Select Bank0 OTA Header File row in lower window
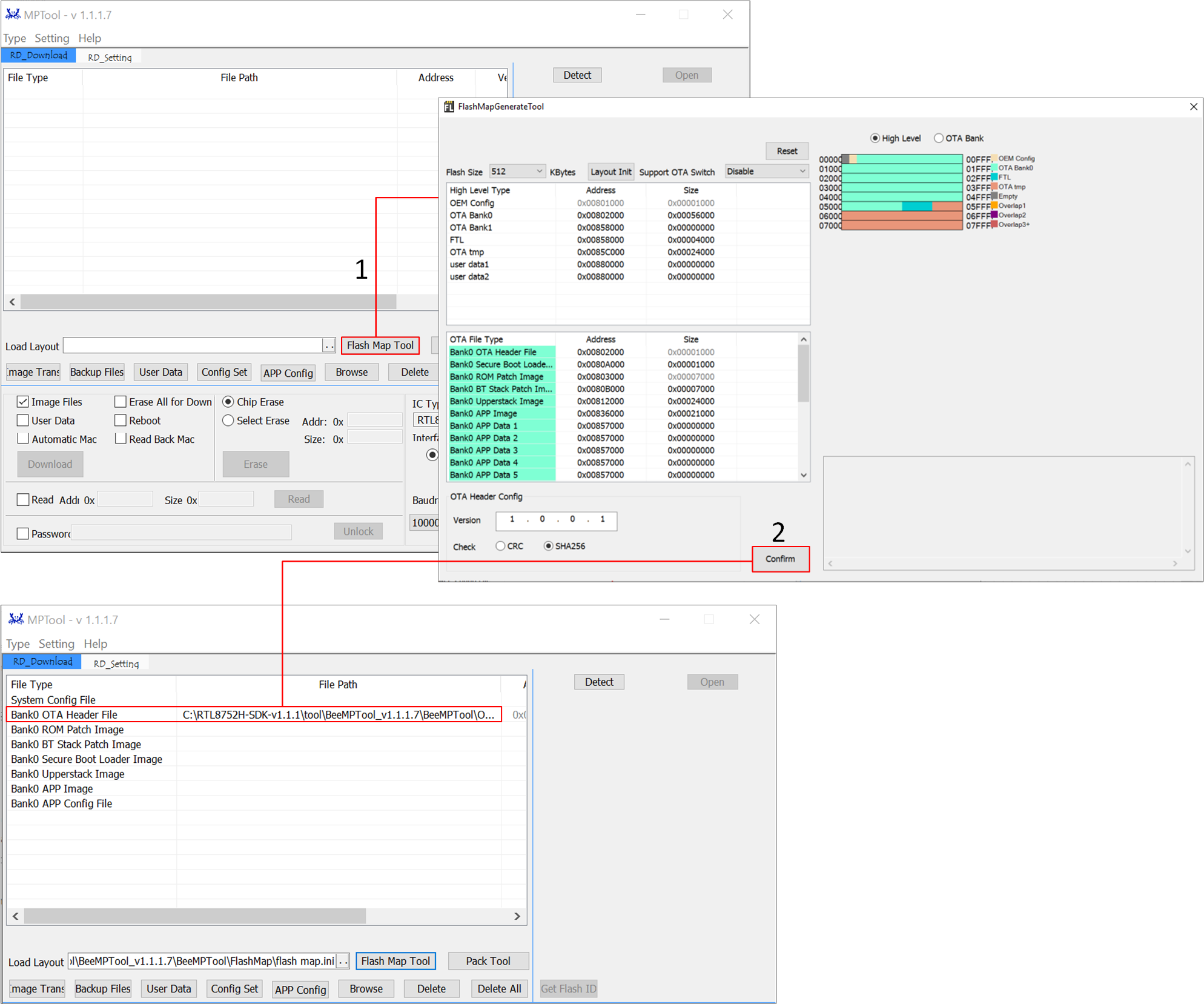1204x1004 pixels. click(x=254, y=714)
